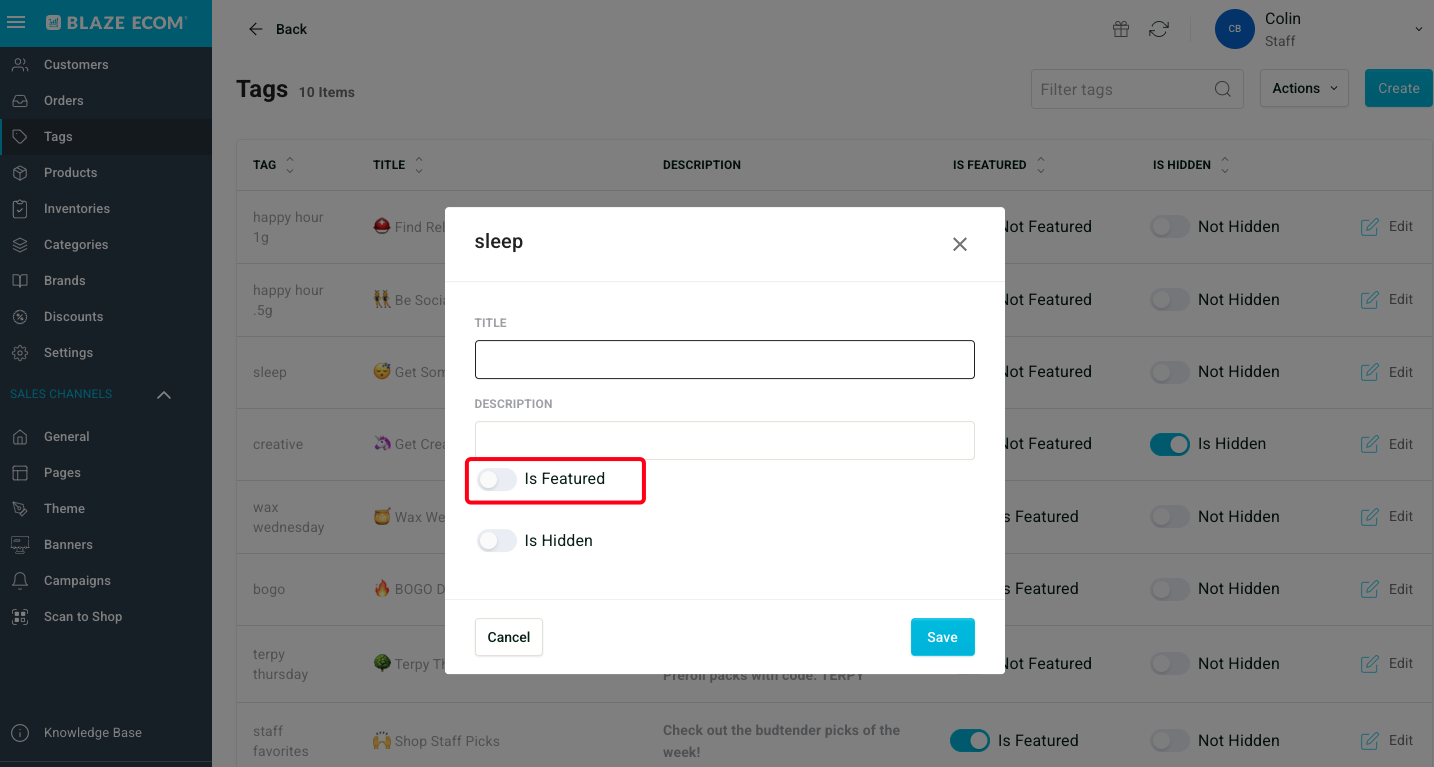The height and width of the screenshot is (767, 1434).
Task: Click the Save button
Action: tap(942, 637)
